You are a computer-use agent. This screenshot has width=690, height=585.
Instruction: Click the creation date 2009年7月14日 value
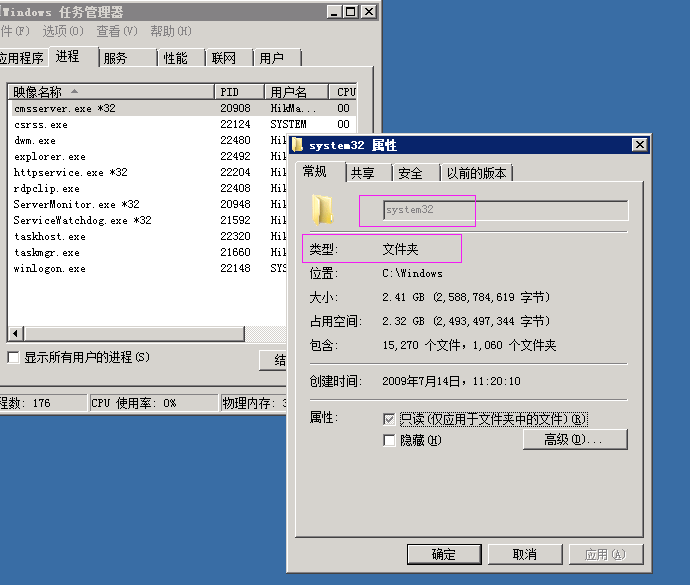tap(451, 381)
